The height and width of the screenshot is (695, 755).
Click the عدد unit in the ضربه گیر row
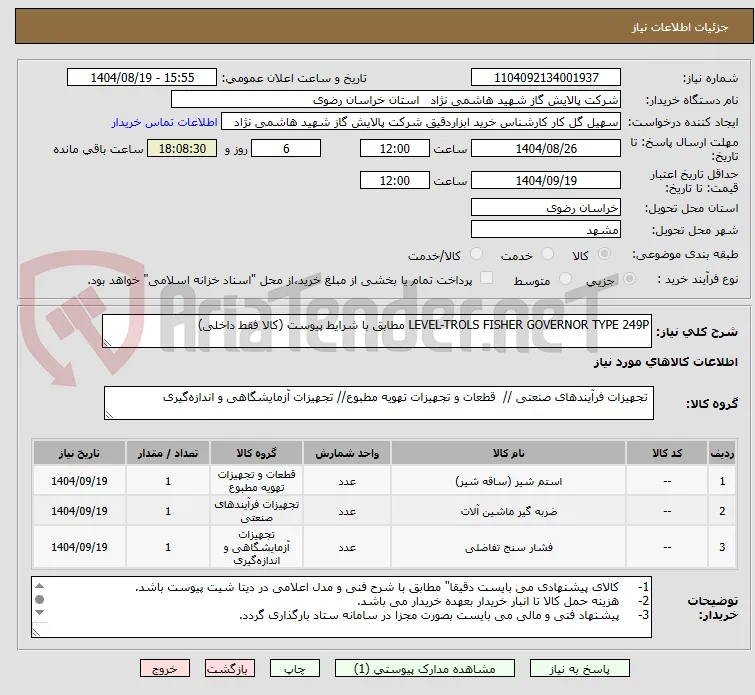point(347,511)
